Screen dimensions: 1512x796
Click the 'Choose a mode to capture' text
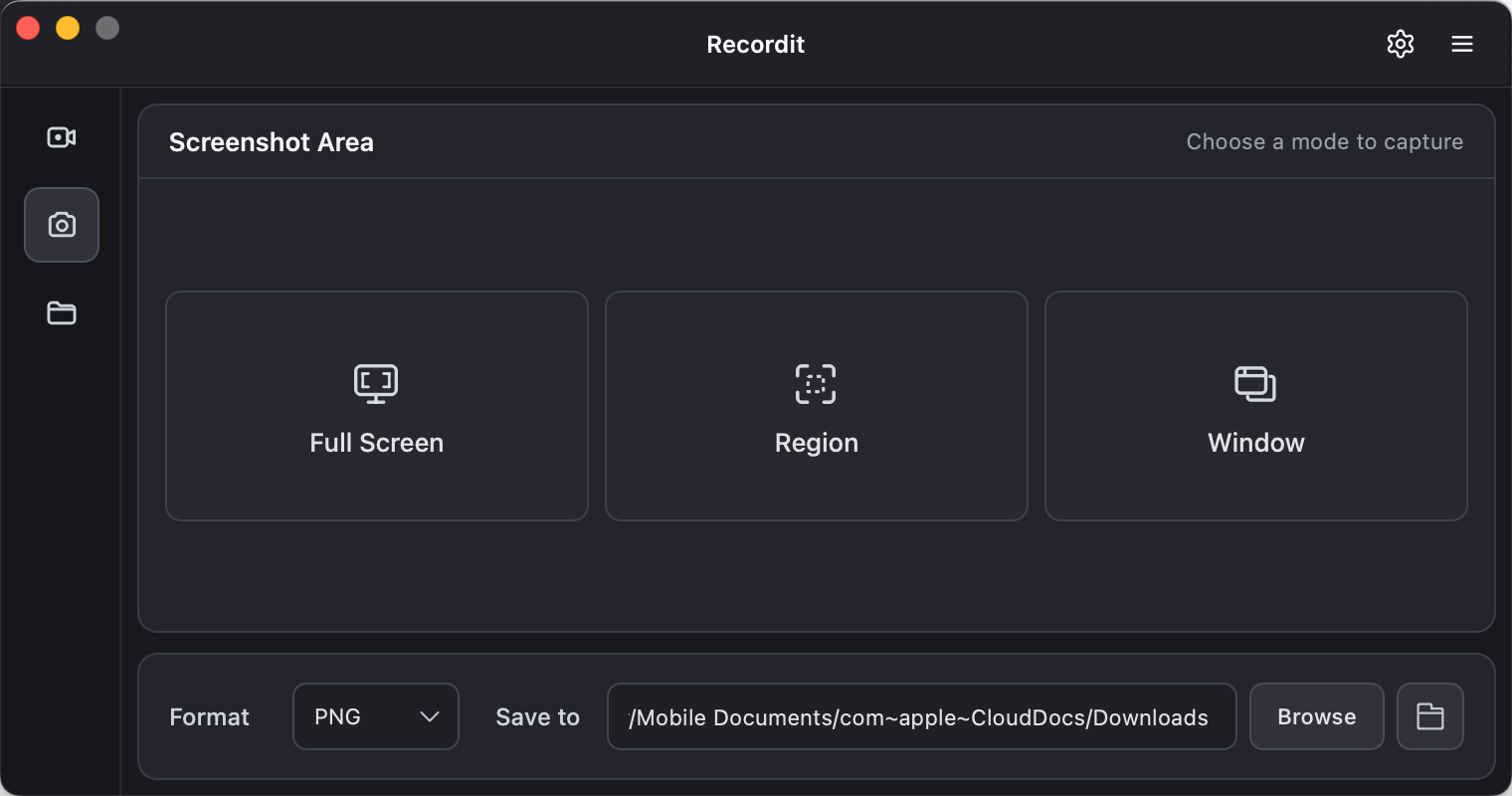tap(1325, 141)
